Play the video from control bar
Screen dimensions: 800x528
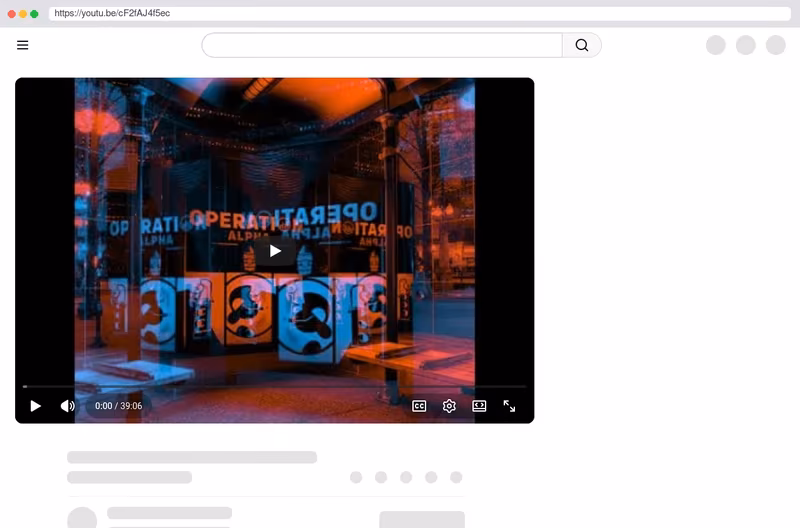(x=35, y=406)
